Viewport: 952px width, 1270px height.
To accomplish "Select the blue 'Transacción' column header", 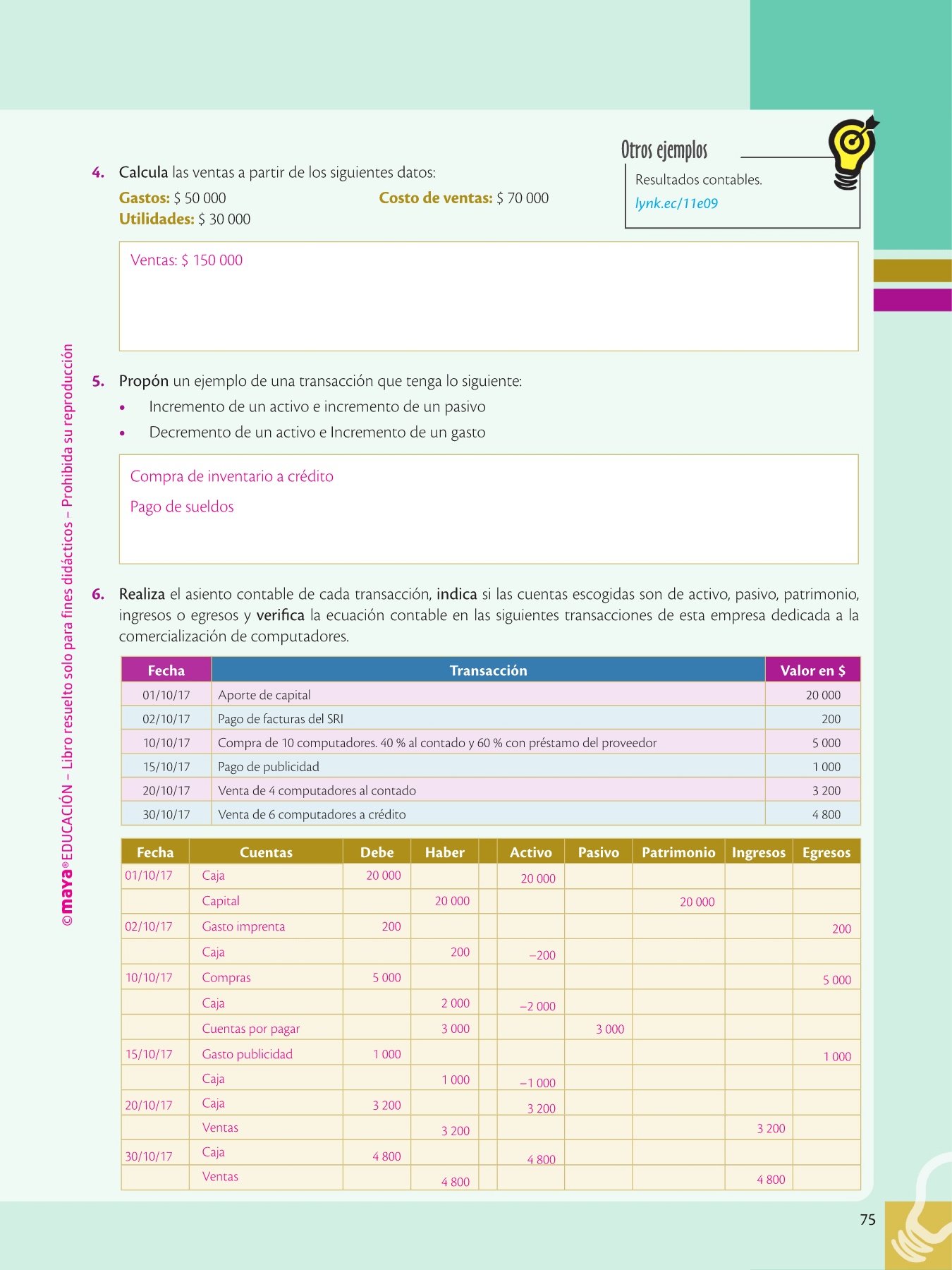I will pos(488,670).
